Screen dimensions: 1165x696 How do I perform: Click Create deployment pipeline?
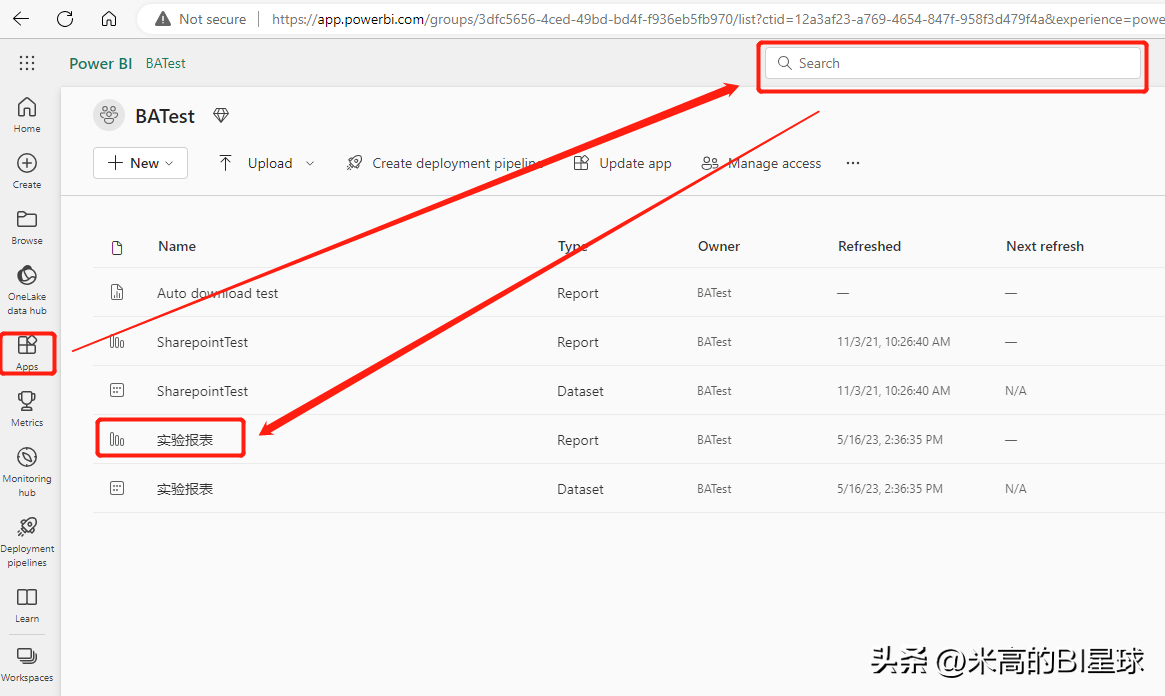tap(446, 163)
